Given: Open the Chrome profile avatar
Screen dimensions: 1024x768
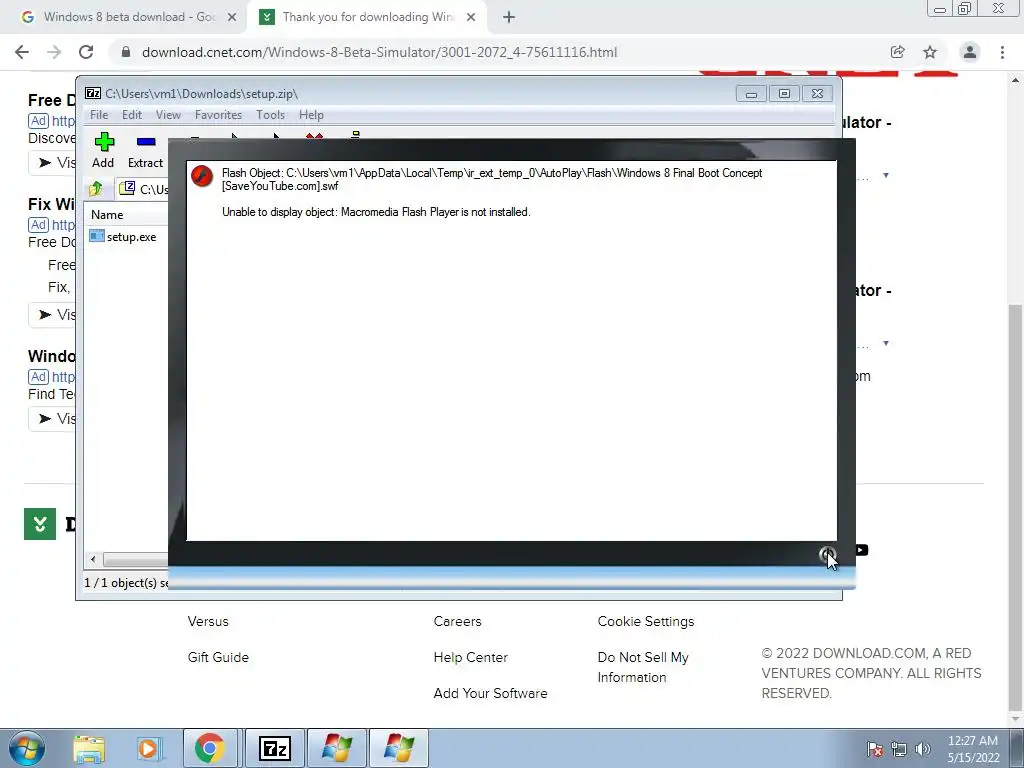Looking at the screenshot, I should 970,52.
